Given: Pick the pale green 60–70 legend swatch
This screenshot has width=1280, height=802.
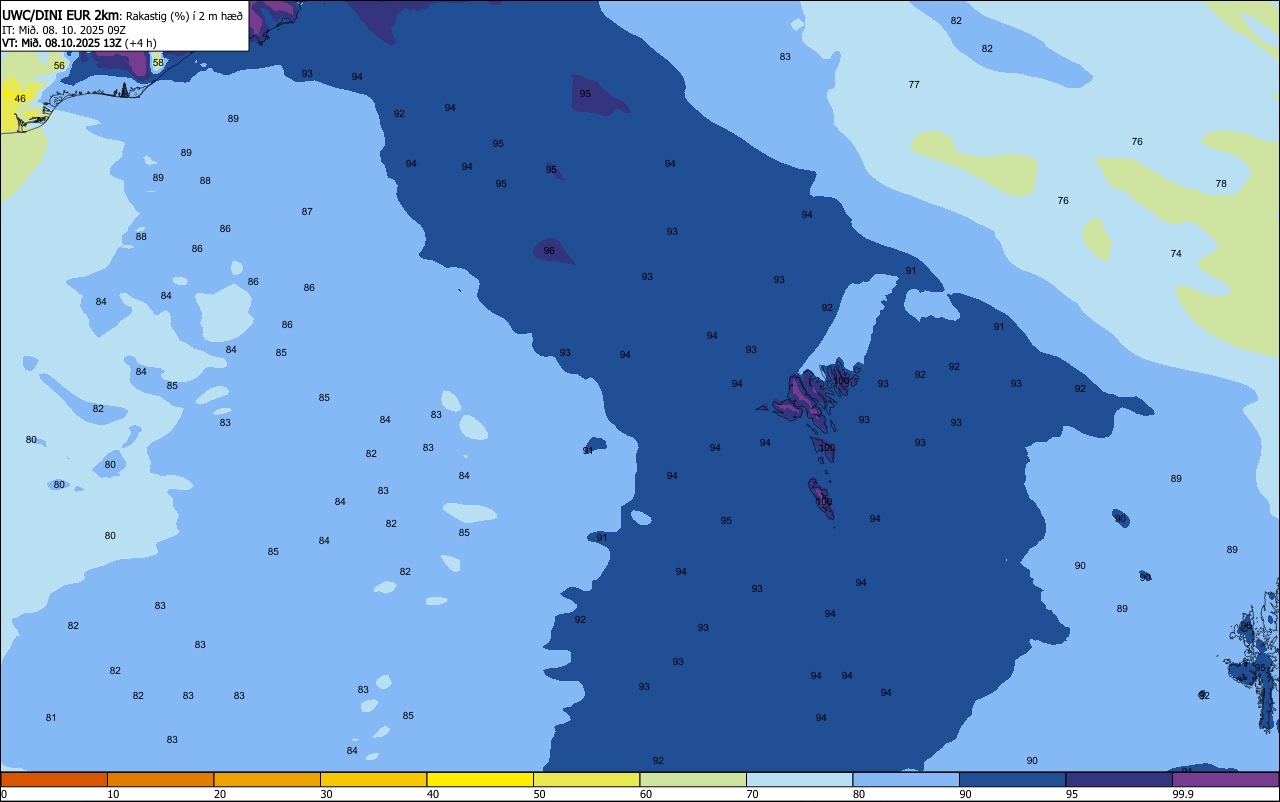Looking at the screenshot, I should 693,779.
